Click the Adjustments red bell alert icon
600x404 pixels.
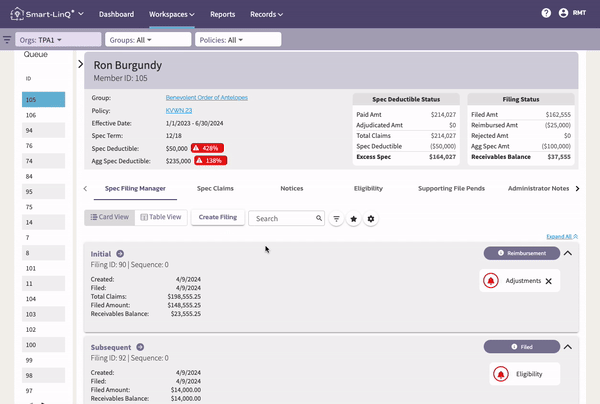(x=491, y=281)
